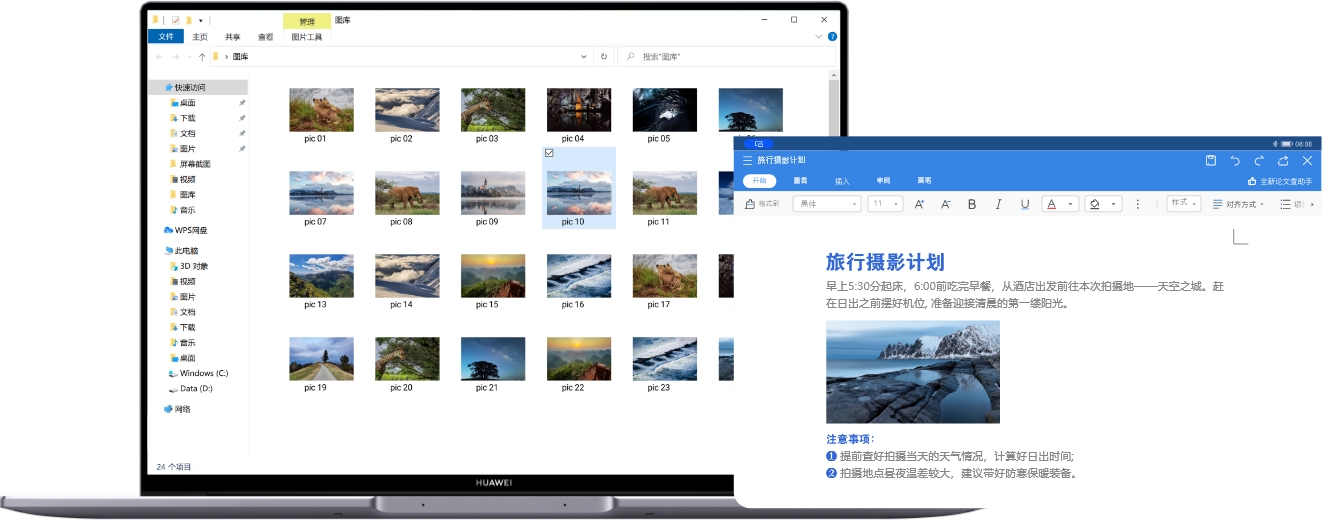Select the pic 15 sunset thumbnail

tap(493, 276)
